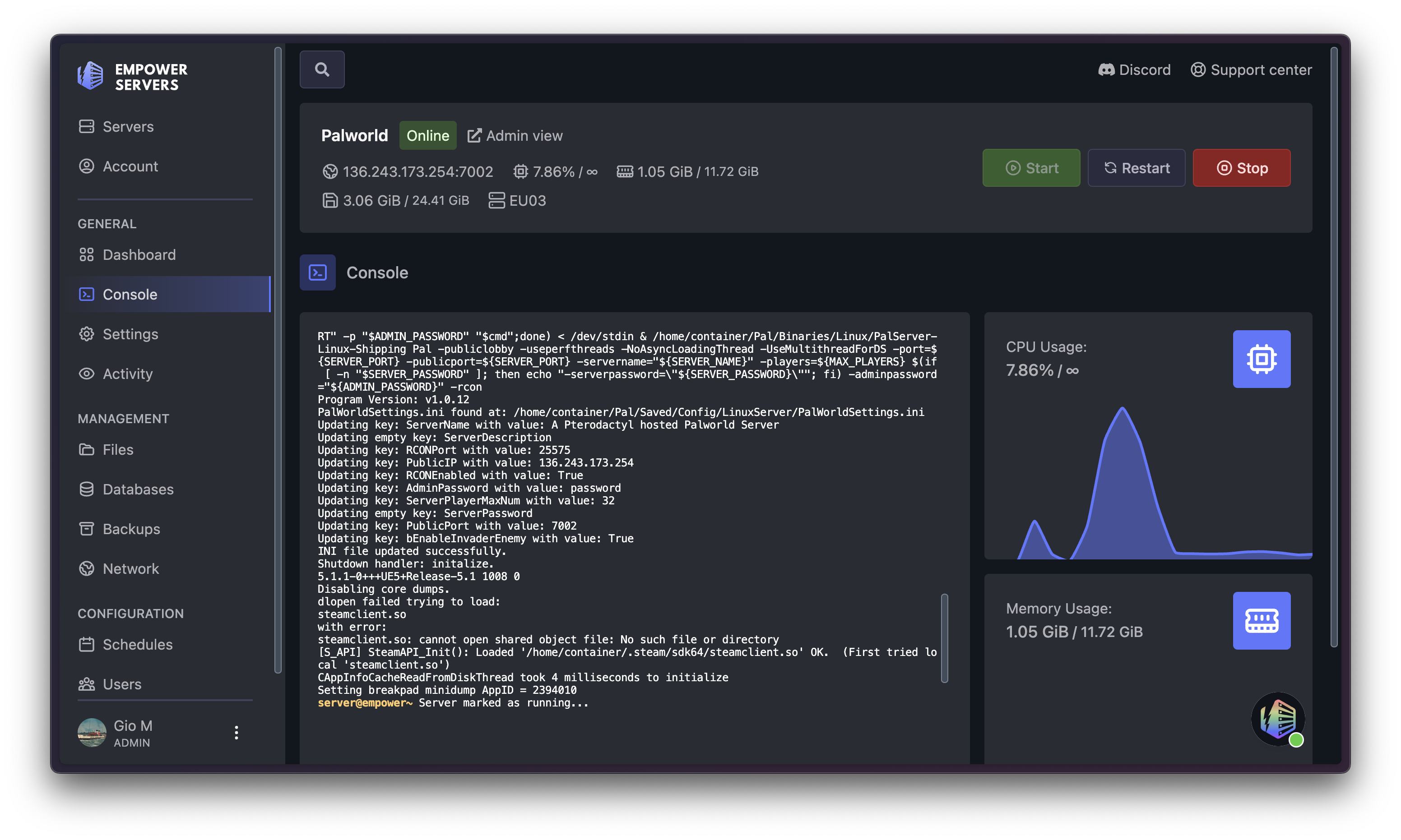Open Gio M user options menu
This screenshot has width=1401, height=840.
pos(237,733)
